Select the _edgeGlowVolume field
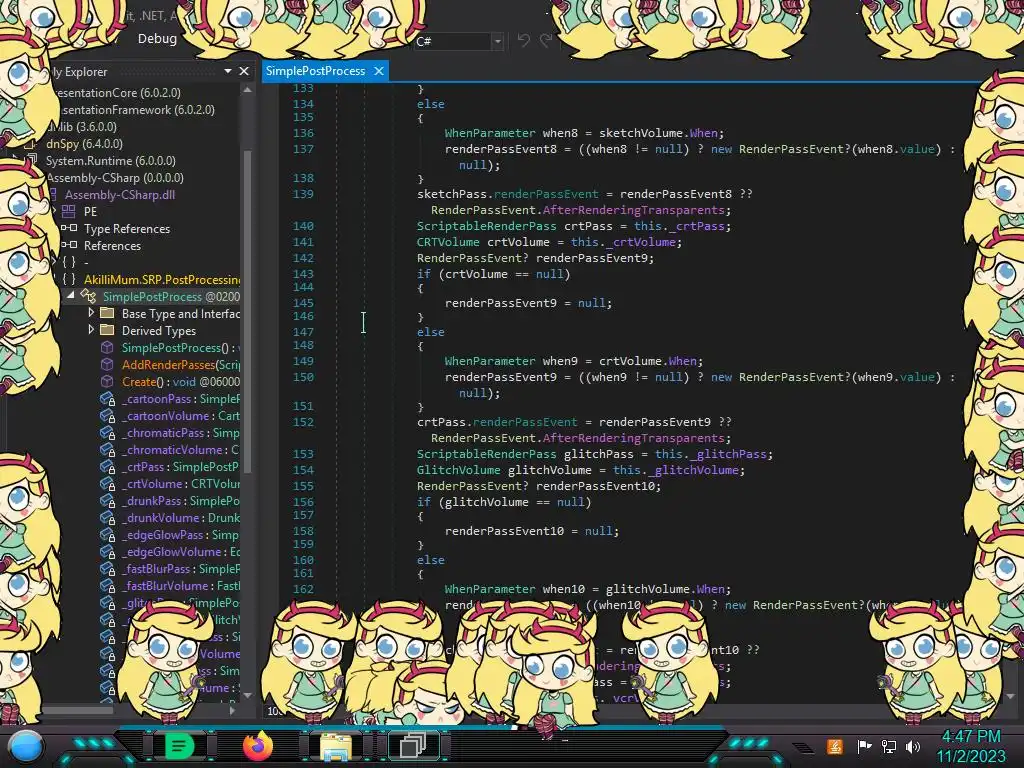The width and height of the screenshot is (1024, 768). click(x=181, y=551)
